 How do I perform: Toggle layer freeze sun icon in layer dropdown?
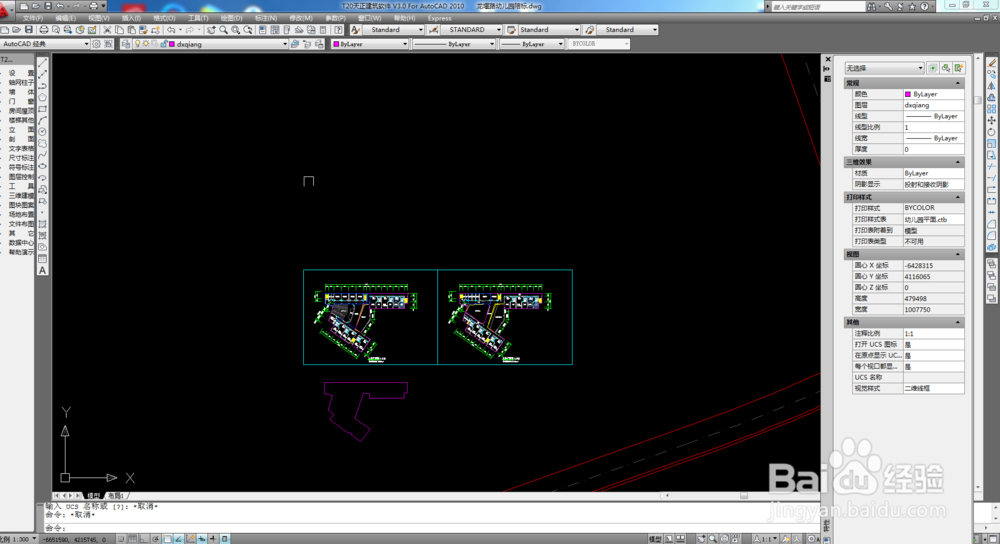coord(146,44)
